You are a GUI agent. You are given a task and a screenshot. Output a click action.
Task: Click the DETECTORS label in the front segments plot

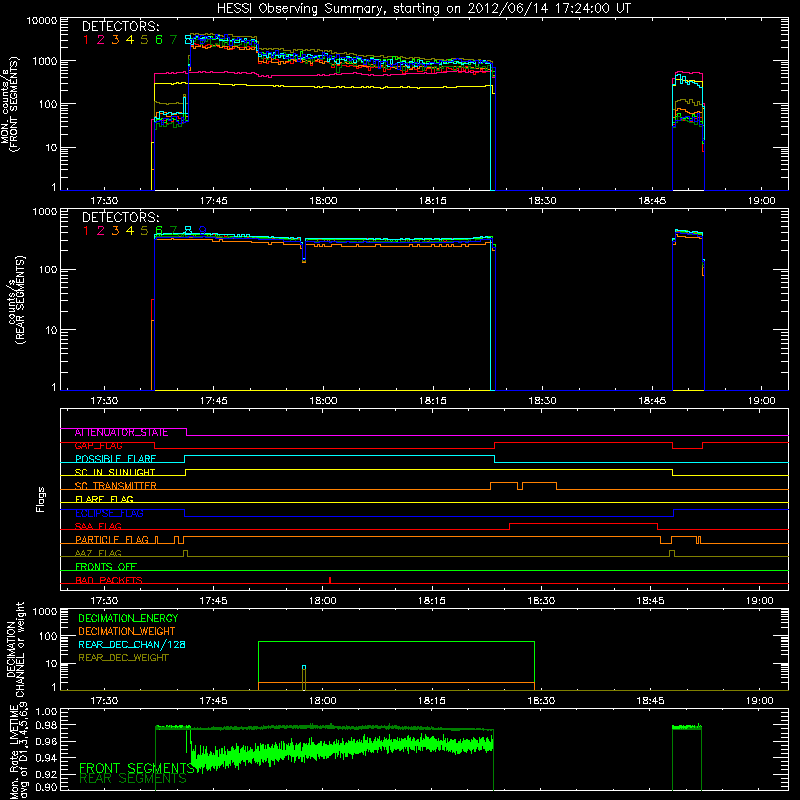(120, 27)
